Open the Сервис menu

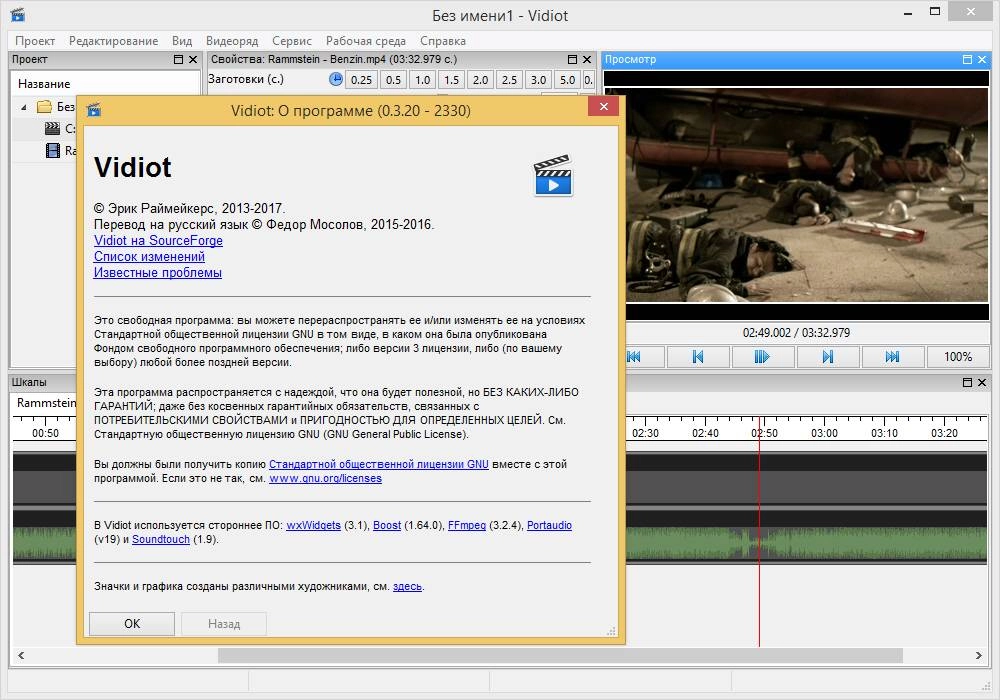pos(291,41)
